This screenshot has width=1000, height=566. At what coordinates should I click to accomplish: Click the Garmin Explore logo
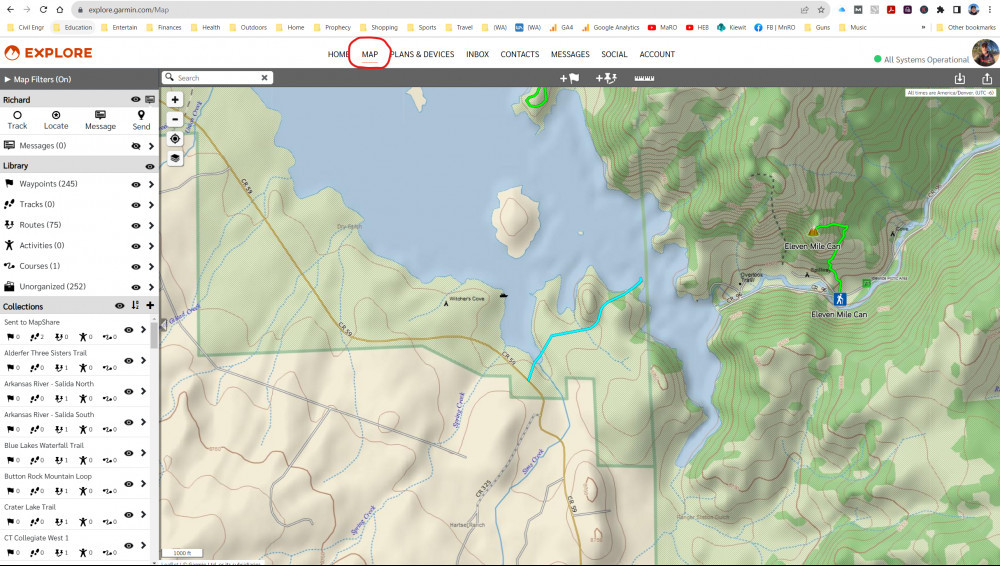(48, 53)
